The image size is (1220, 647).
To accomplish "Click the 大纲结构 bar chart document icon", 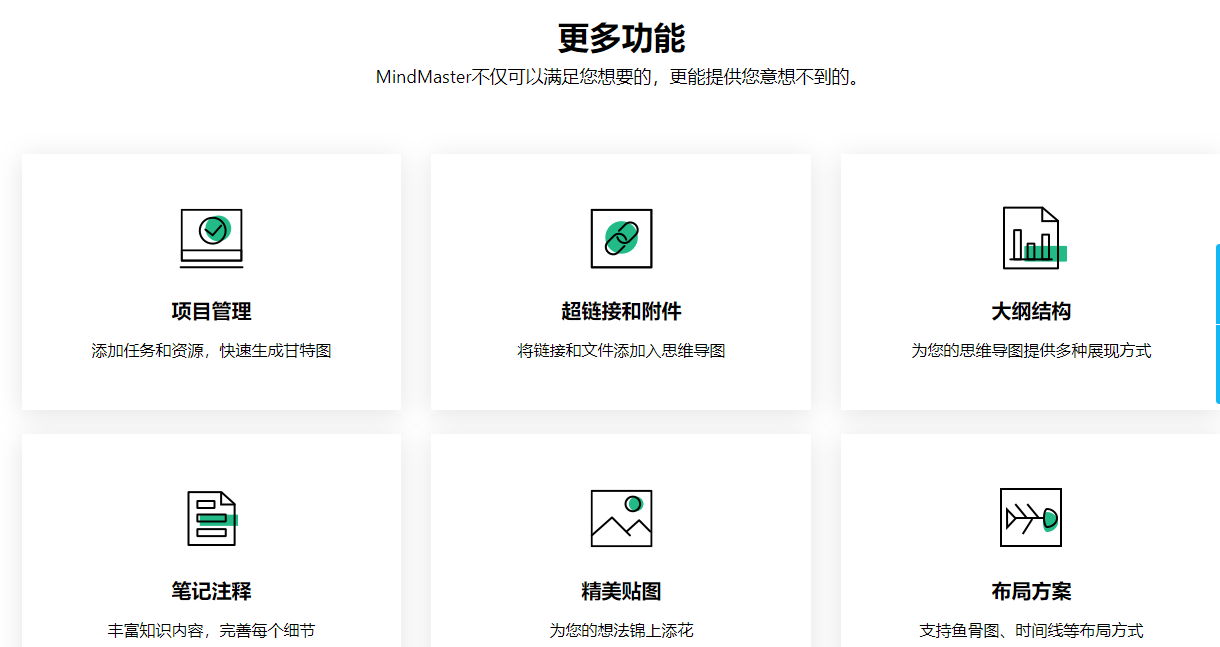I will click(x=1035, y=238).
